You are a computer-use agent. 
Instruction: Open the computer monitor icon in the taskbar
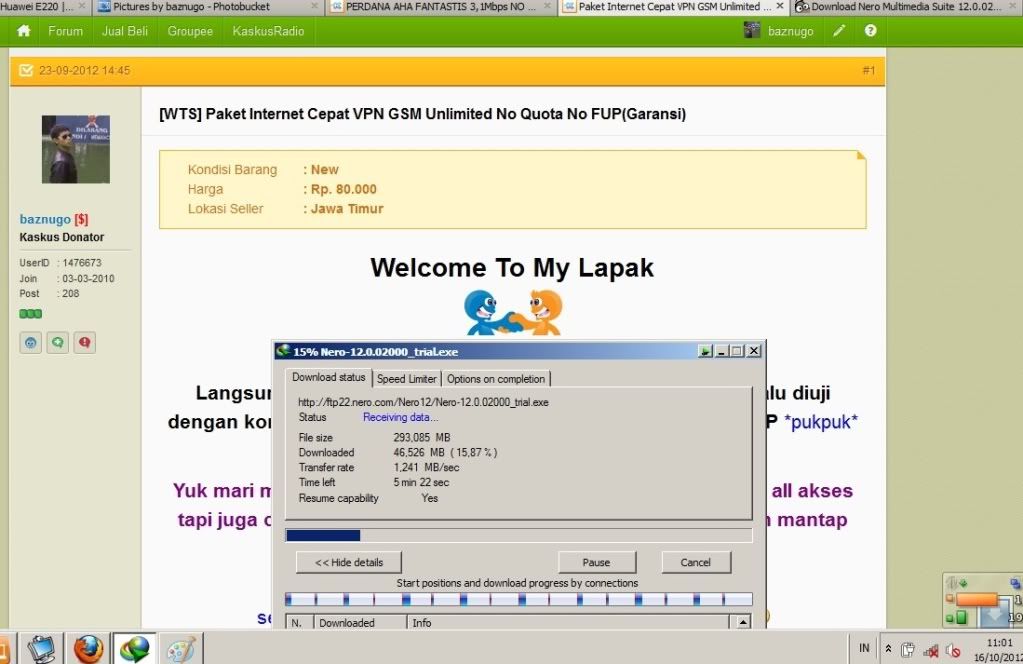coord(42,649)
